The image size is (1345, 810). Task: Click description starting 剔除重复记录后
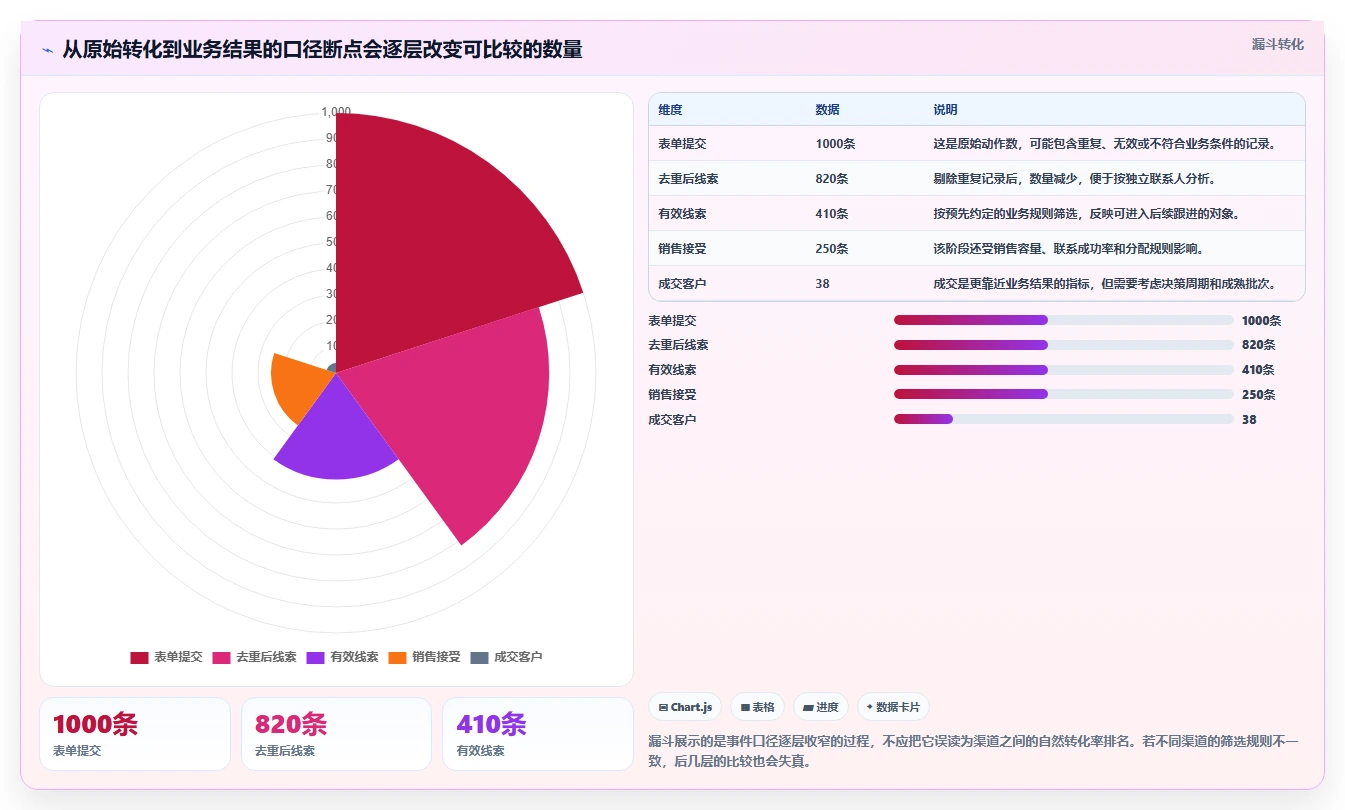pyautogui.click(x=1074, y=179)
